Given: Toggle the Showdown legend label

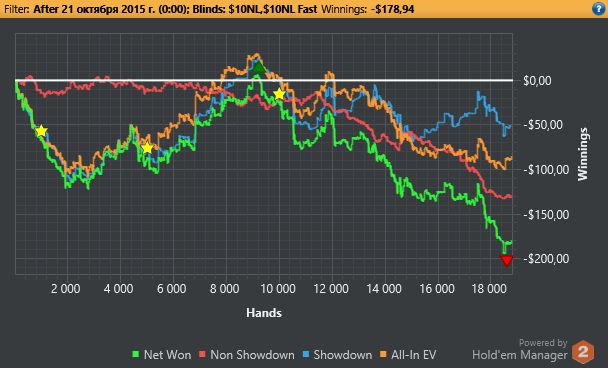Looking at the screenshot, I should (342, 355).
